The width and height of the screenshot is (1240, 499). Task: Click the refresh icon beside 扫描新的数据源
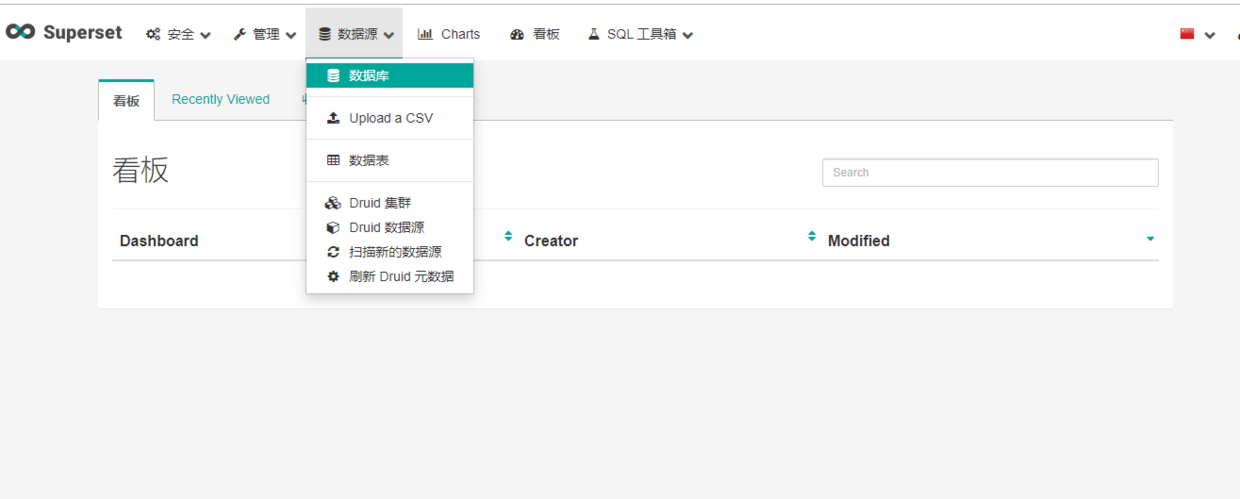(x=333, y=252)
